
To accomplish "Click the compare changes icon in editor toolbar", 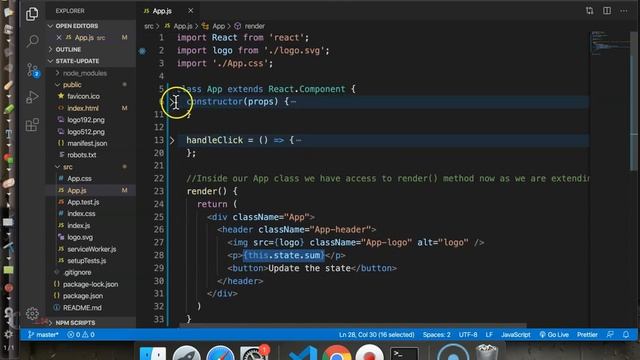I will point(589,11).
